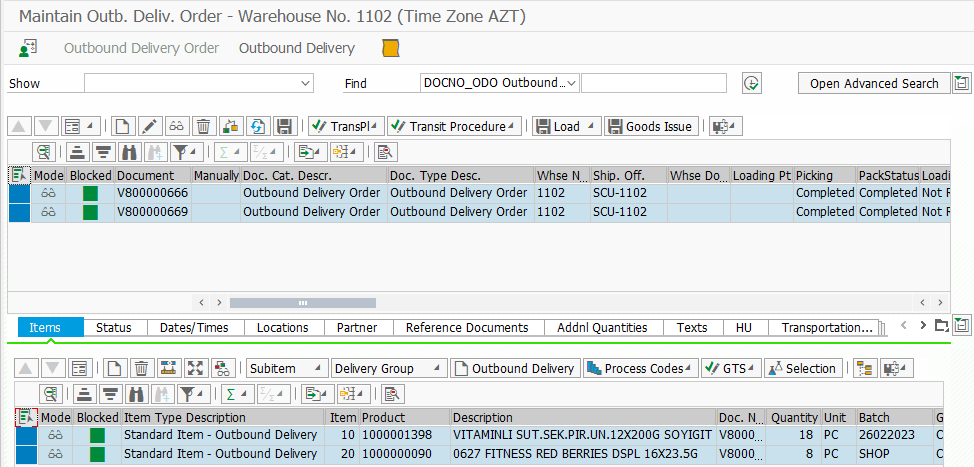Image resolution: width=974 pixels, height=467 pixels.
Task: Select row of document V800000666
Action: coord(19,193)
